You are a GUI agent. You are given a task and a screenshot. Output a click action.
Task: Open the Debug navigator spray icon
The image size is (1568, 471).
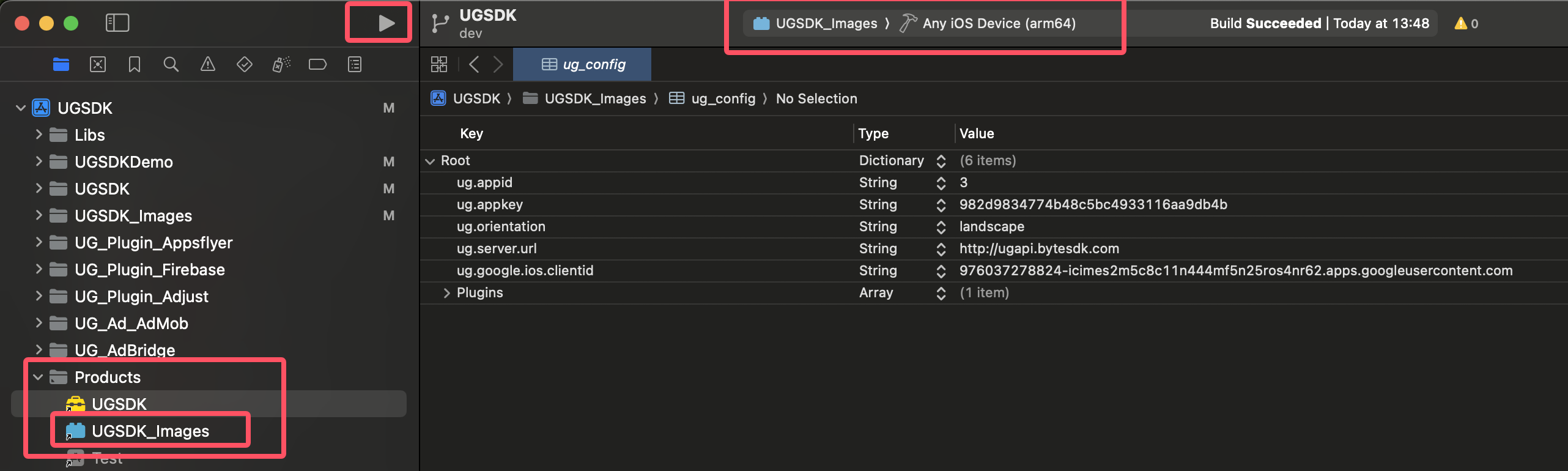pos(281,64)
